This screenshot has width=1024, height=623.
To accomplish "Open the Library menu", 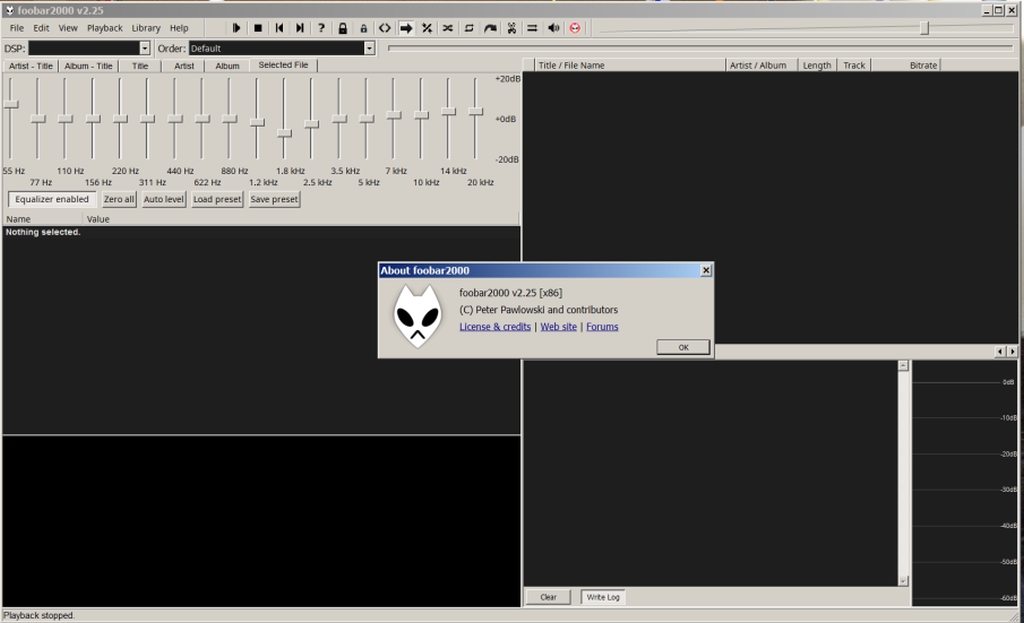I will [146, 28].
